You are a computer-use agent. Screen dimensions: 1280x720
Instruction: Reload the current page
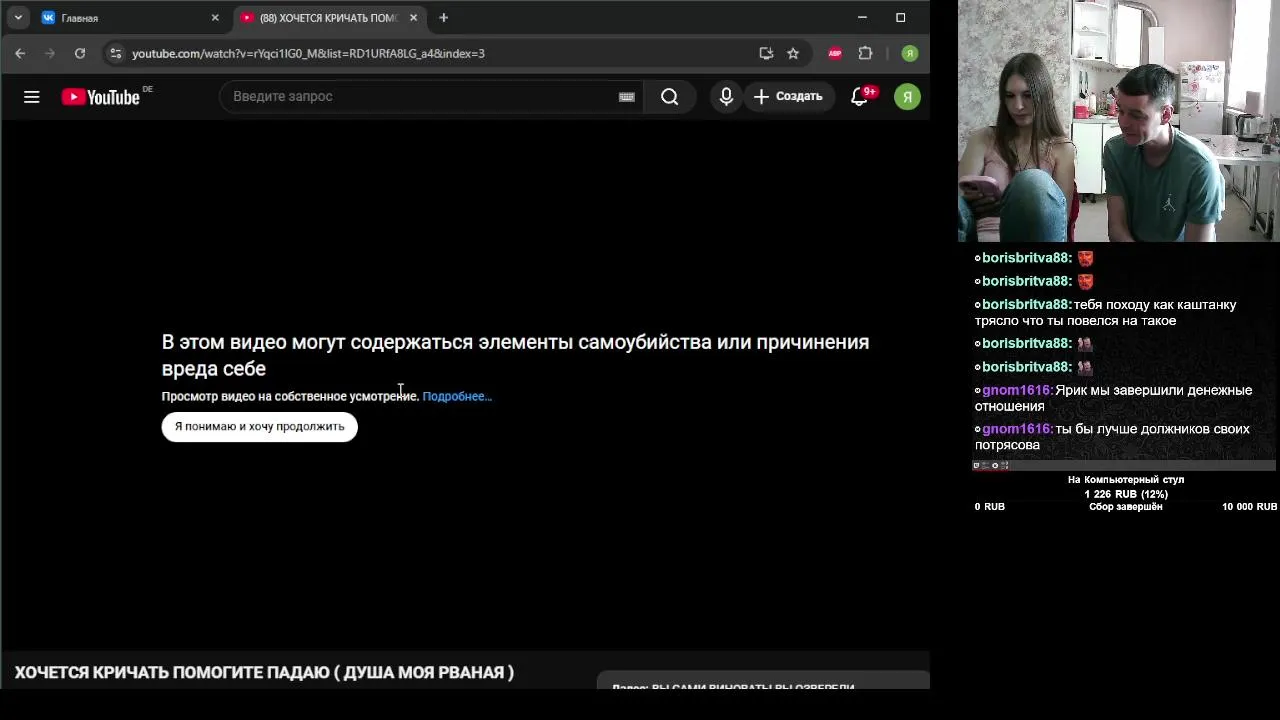(80, 53)
